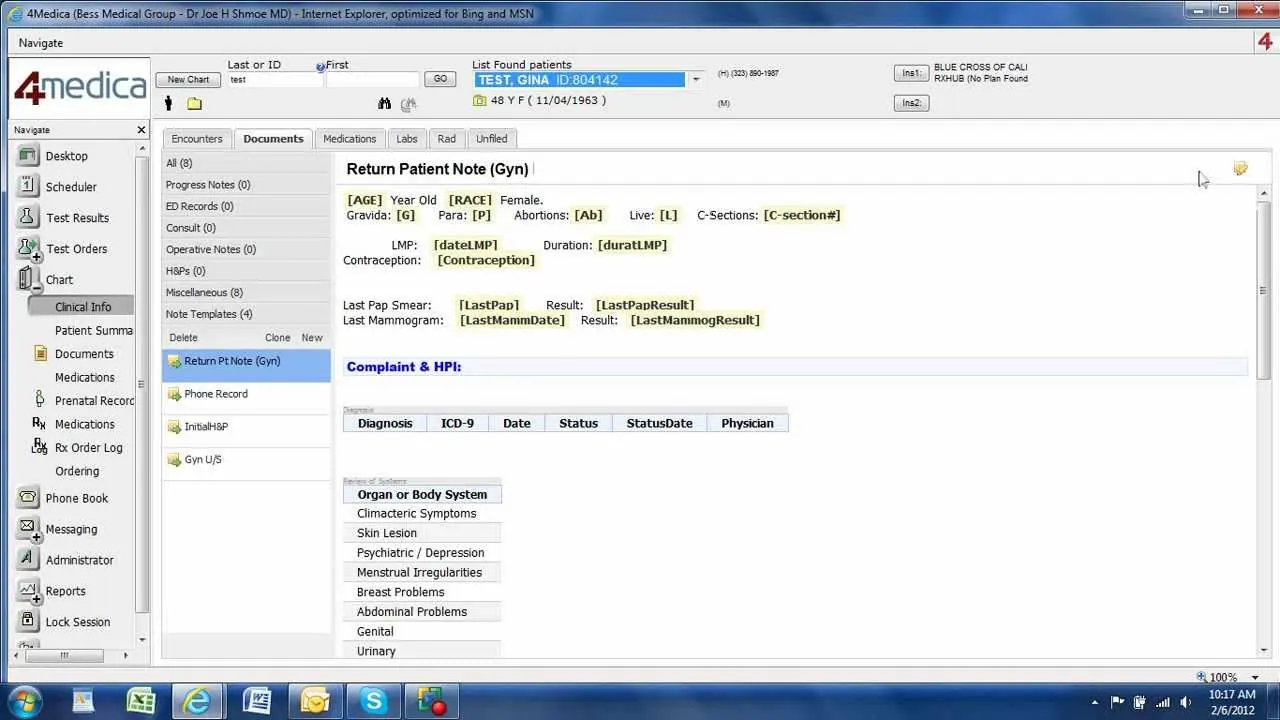Screen dimensions: 1280x720
Task: Open the Encounters tab
Action: point(196,138)
